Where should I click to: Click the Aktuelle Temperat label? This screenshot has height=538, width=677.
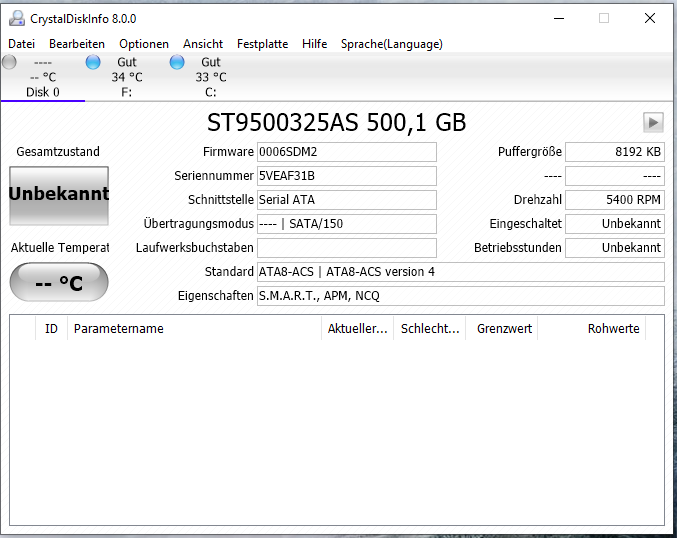(x=60, y=248)
